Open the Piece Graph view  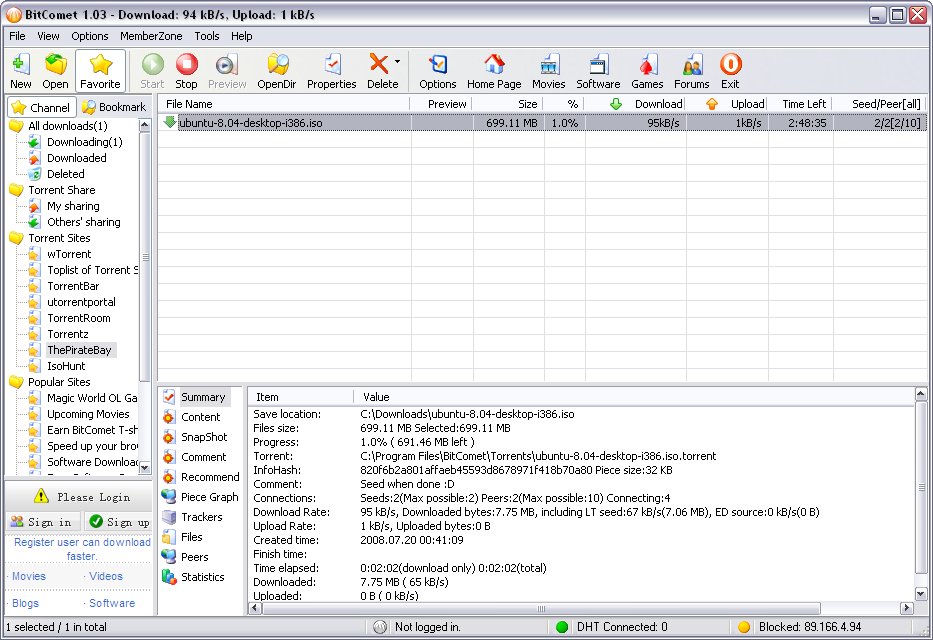(x=209, y=497)
